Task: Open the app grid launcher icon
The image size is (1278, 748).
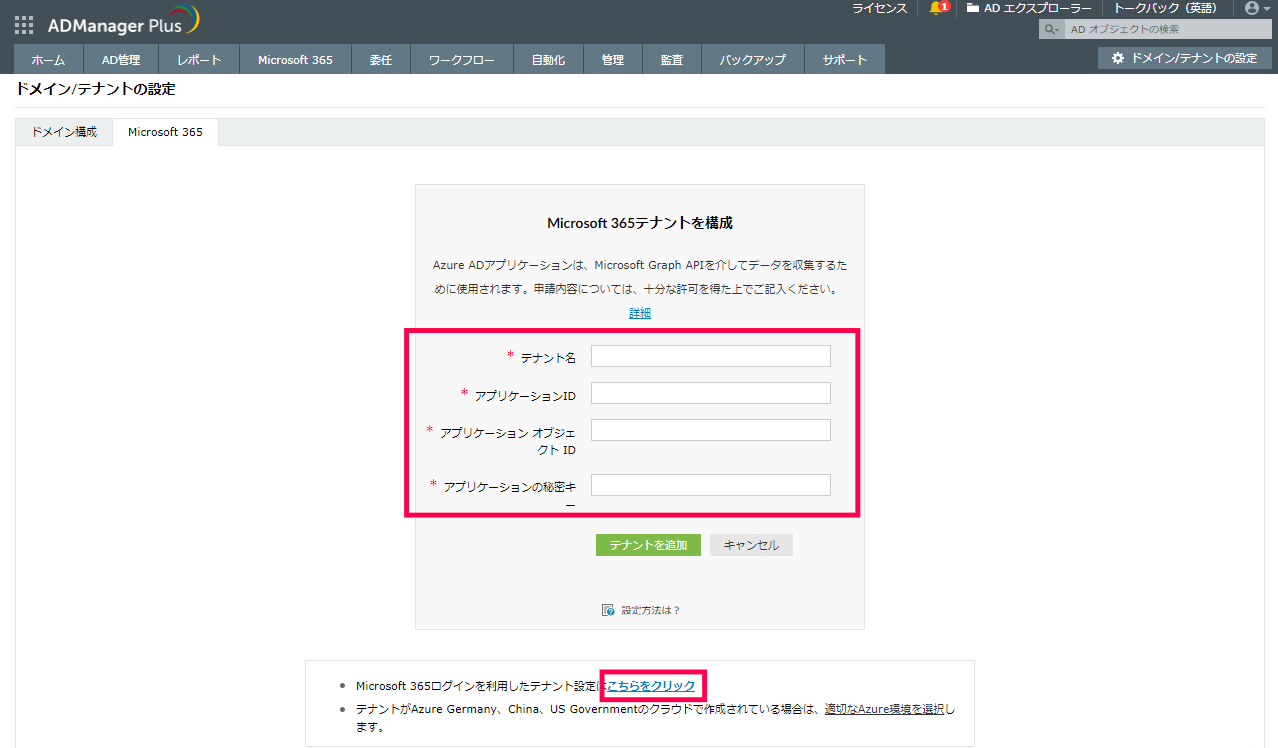Action: [x=24, y=25]
